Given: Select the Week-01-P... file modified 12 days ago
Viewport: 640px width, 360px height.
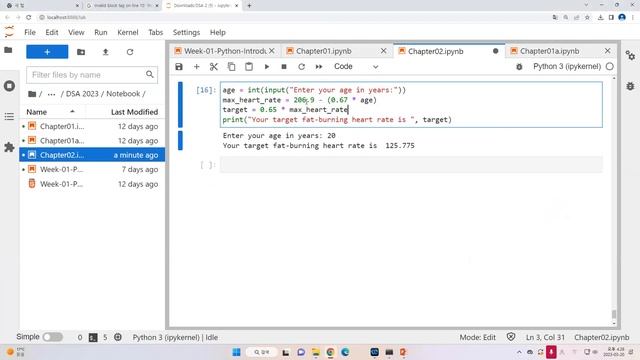Looking at the screenshot, I should click(x=92, y=184).
